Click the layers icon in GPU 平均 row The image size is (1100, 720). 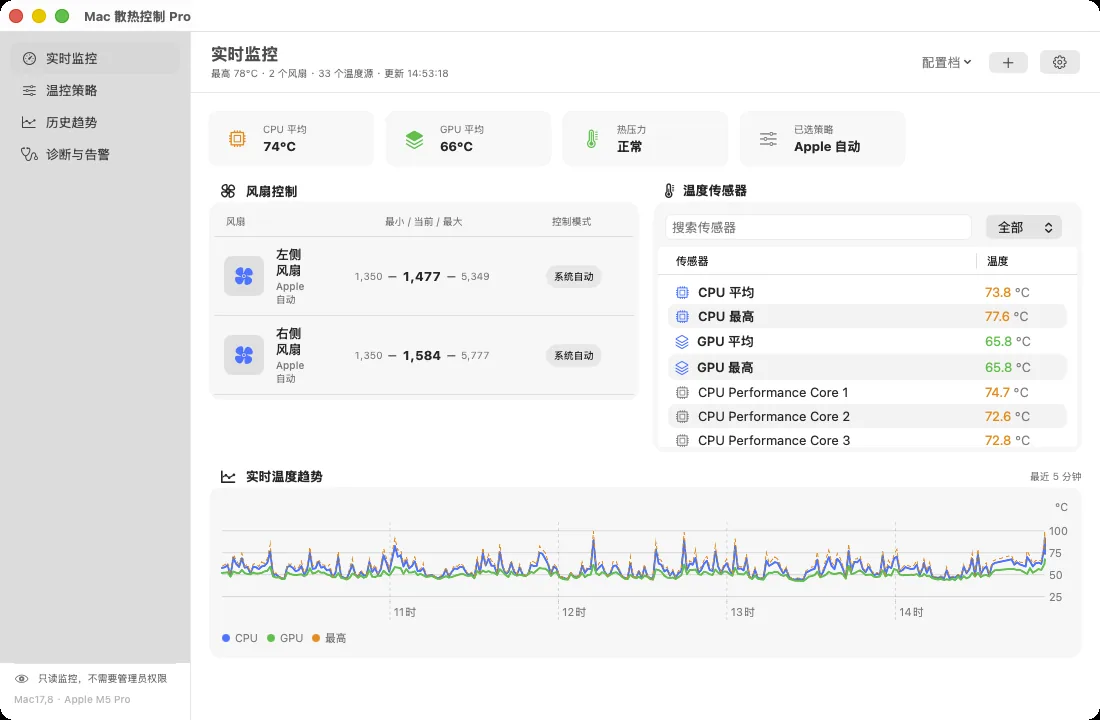(x=682, y=342)
